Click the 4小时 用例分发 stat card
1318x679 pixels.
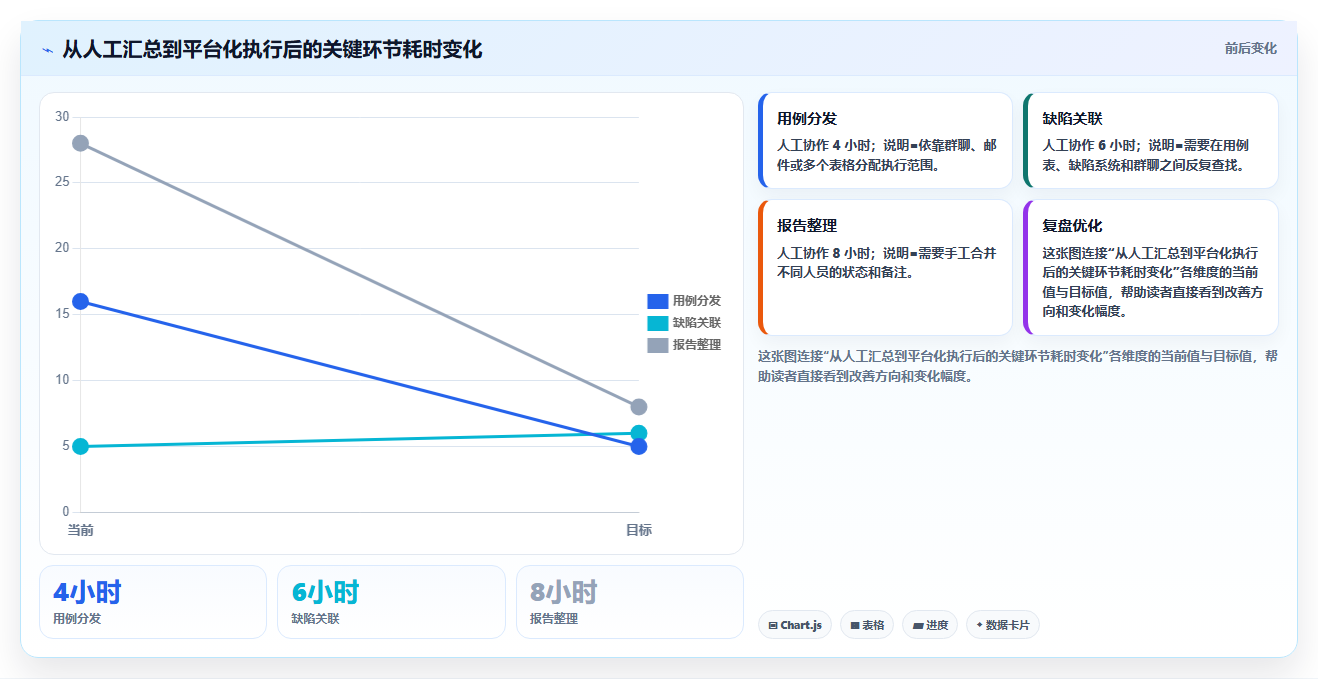(153, 601)
